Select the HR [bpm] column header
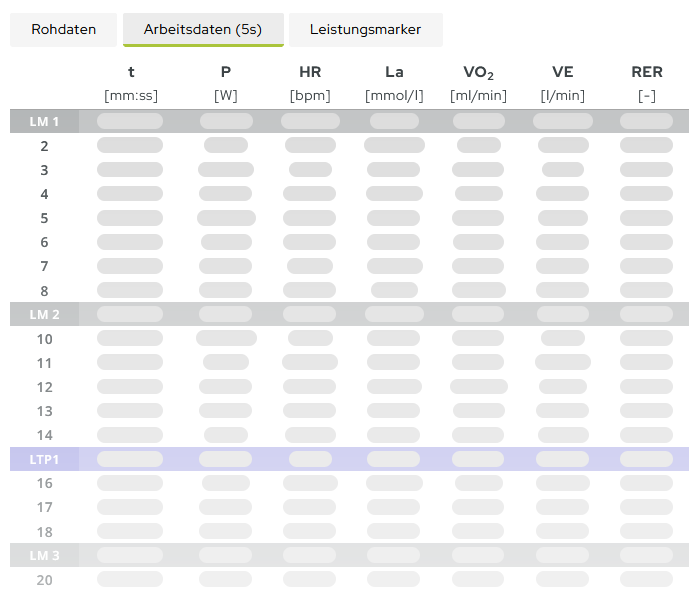This screenshot has height=600, width=700. click(310, 83)
